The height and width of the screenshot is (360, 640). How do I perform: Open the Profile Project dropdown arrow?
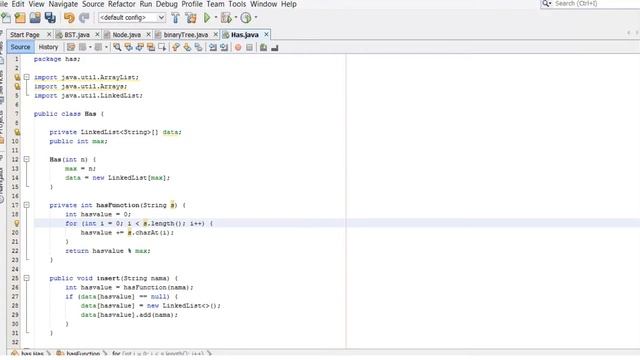[256, 18]
